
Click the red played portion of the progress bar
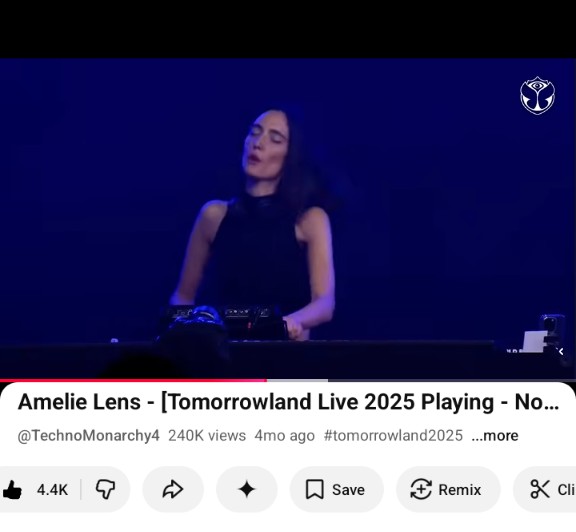coord(133,380)
